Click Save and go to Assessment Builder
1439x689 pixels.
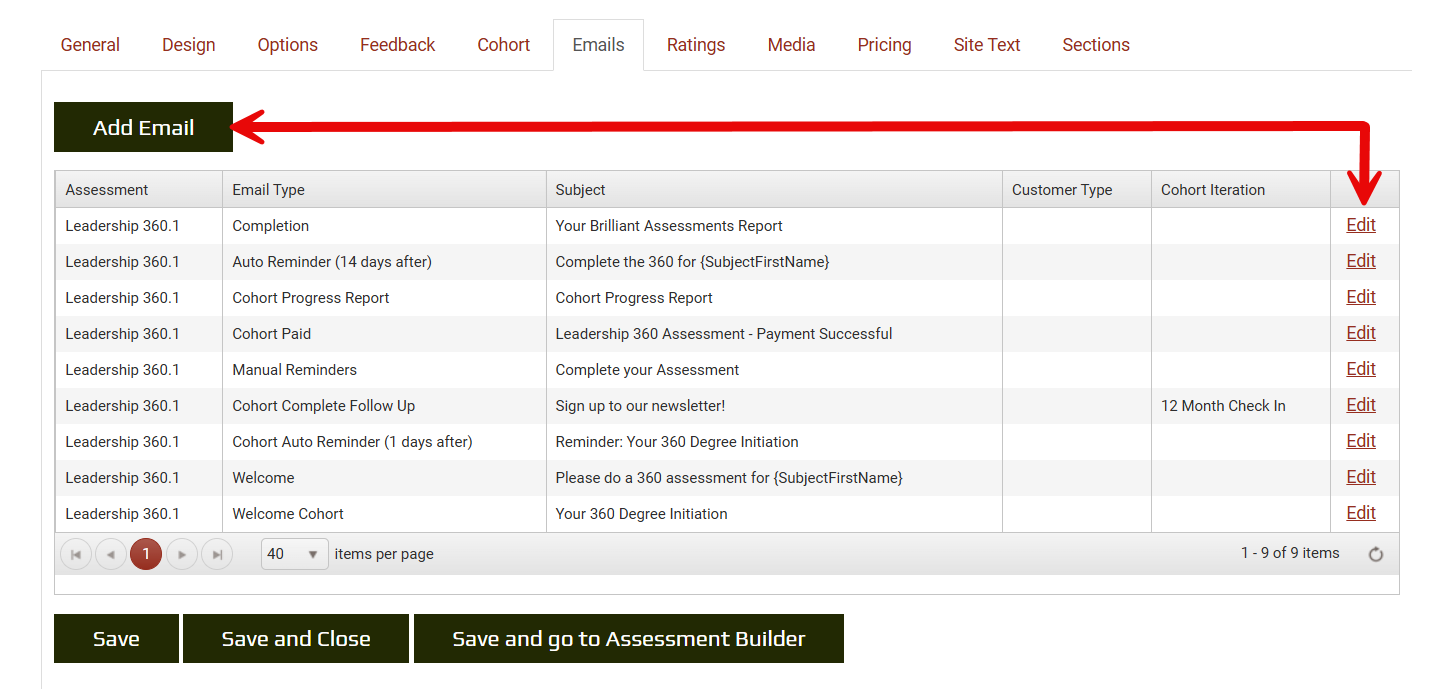click(x=628, y=638)
